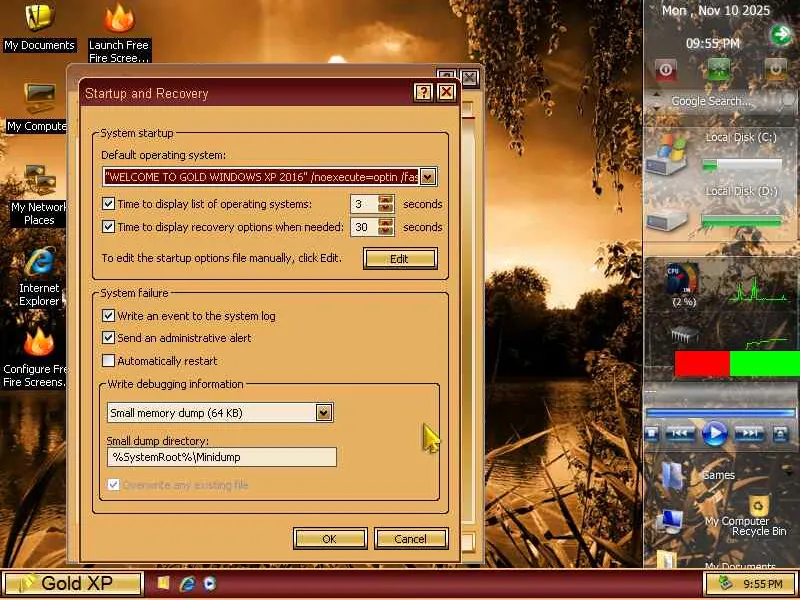Image resolution: width=800 pixels, height=600 pixels.
Task: Click the red memory usage block
Action: [702, 363]
